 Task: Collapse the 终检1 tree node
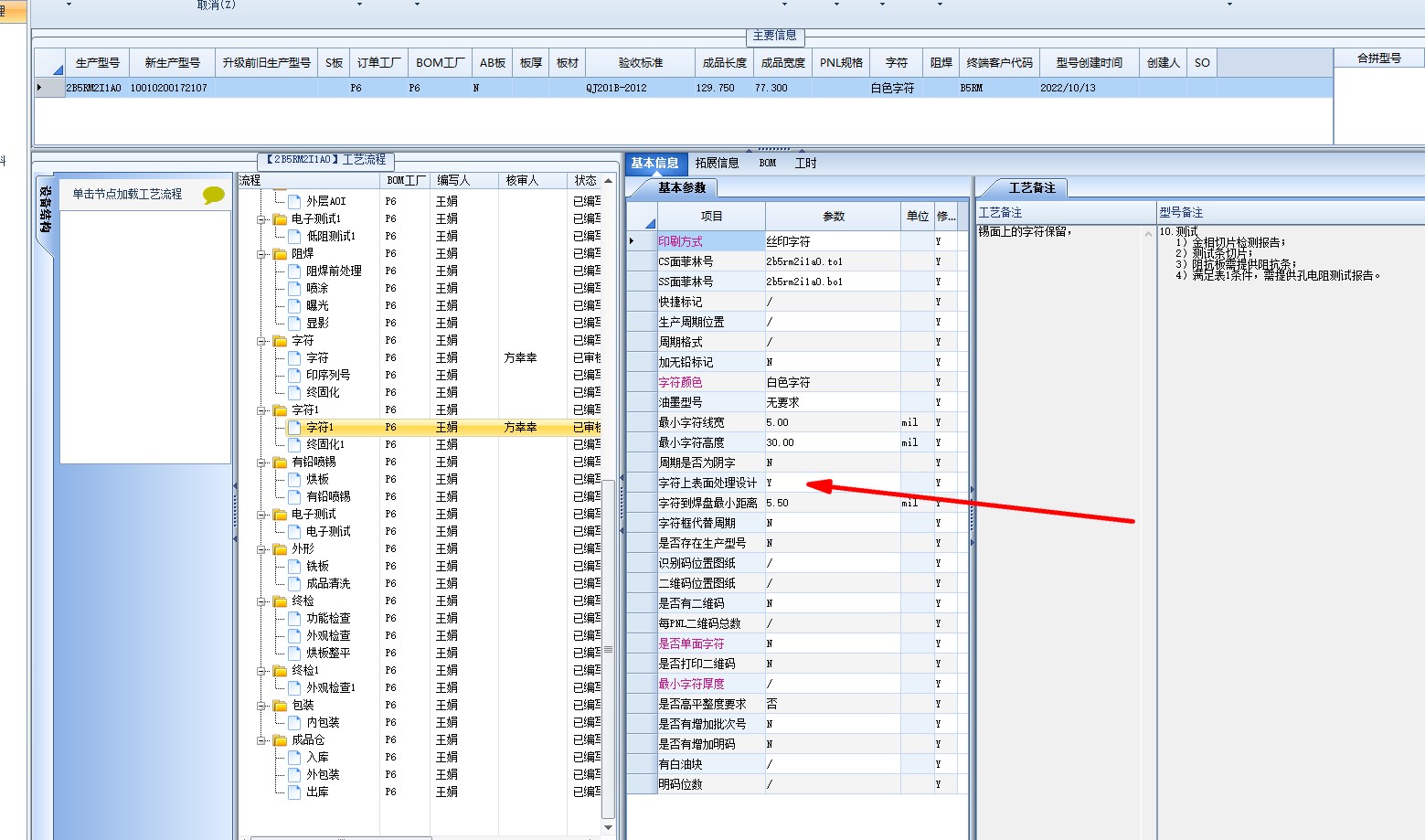pyautogui.click(x=261, y=671)
